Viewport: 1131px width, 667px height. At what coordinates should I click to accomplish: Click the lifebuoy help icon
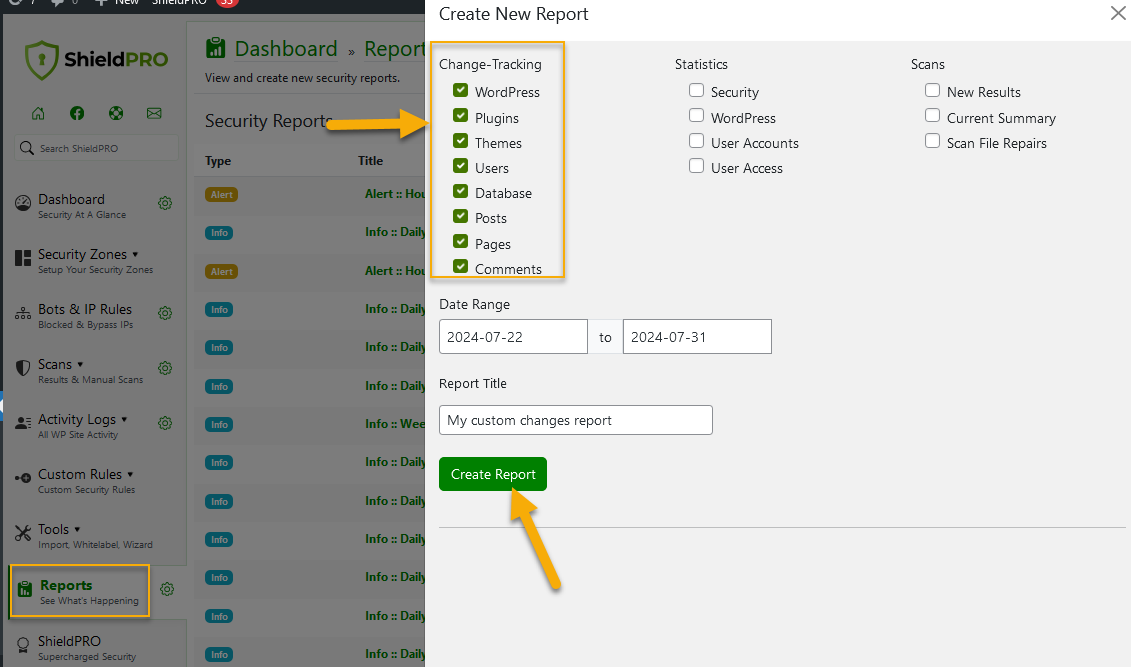pyautogui.click(x=115, y=113)
